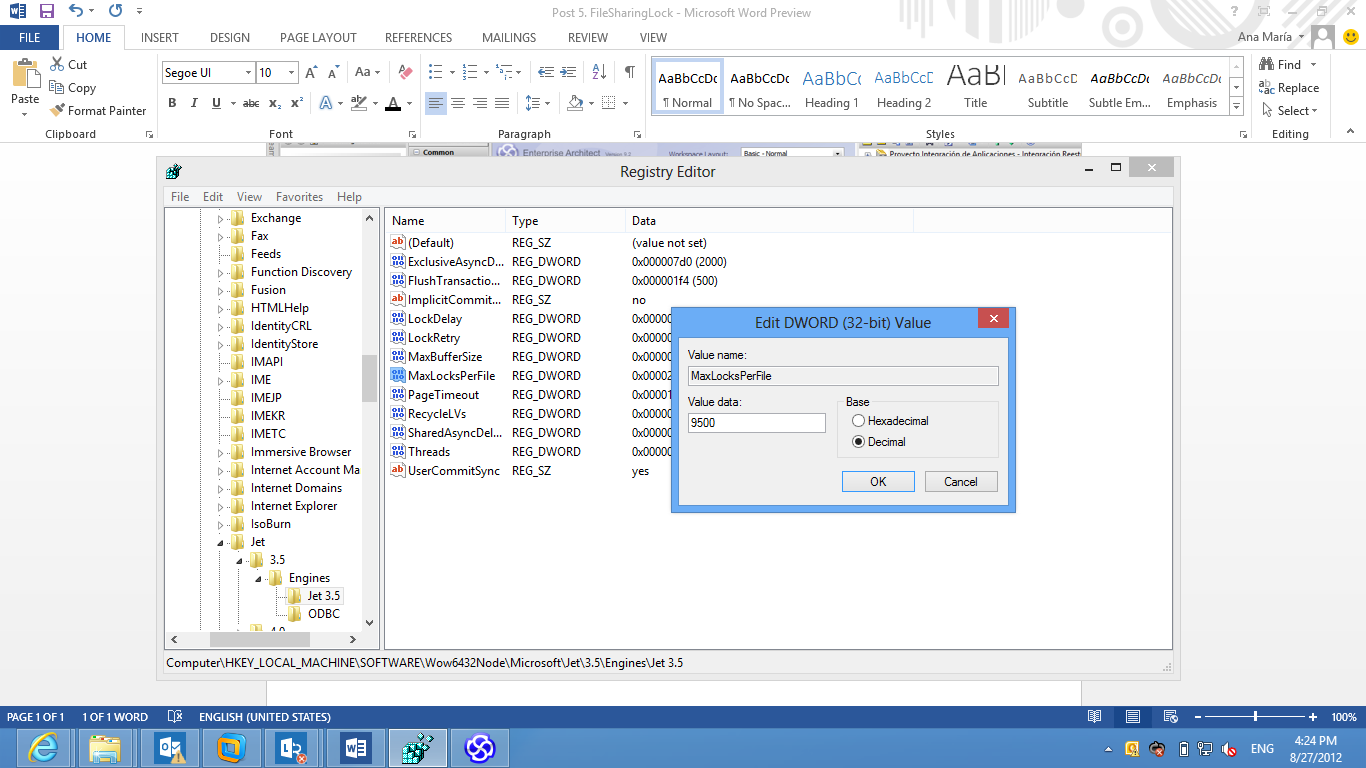The width and height of the screenshot is (1366, 768).
Task: Align paragraph text to the right
Action: click(480, 103)
